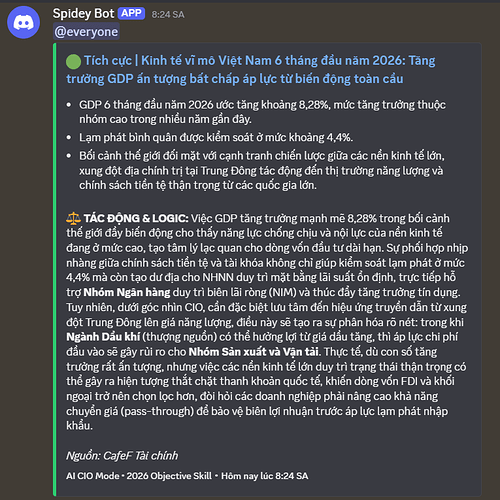This screenshot has width=500, height=500.
Task: Click the 'TÁC ĐỘNG & LOGIC:' bold heading
Action: coord(136,218)
